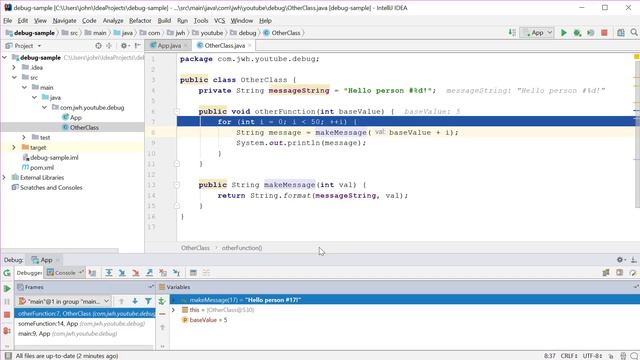This screenshot has width=640, height=360.
Task: Open the Run menu
Action: pos(182,20)
